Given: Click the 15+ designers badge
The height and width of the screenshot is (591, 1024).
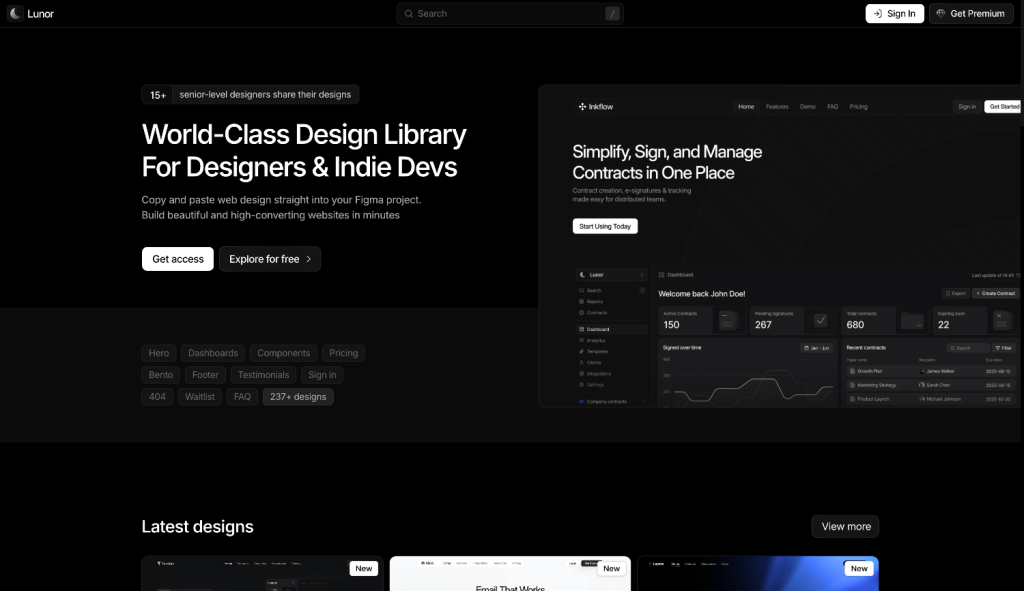Looking at the screenshot, I should pyautogui.click(x=250, y=95).
